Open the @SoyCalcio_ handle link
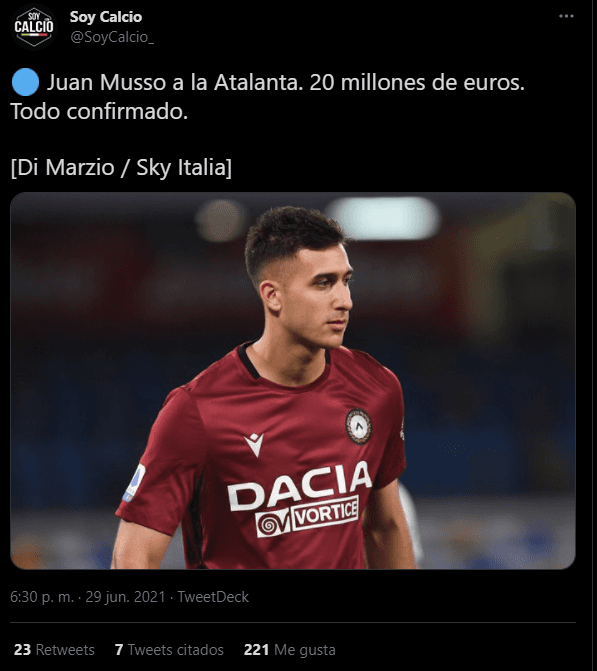 112,37
